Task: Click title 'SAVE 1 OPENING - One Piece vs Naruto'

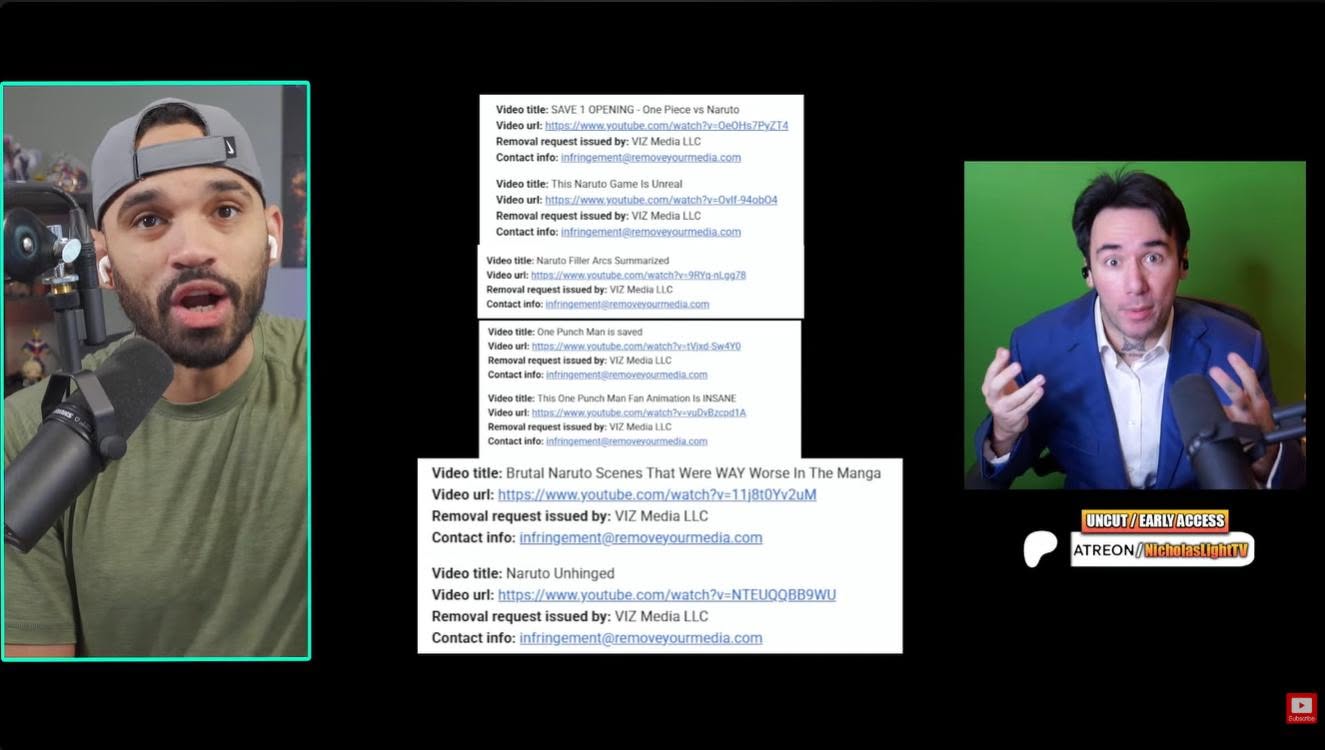Action: [645, 110]
